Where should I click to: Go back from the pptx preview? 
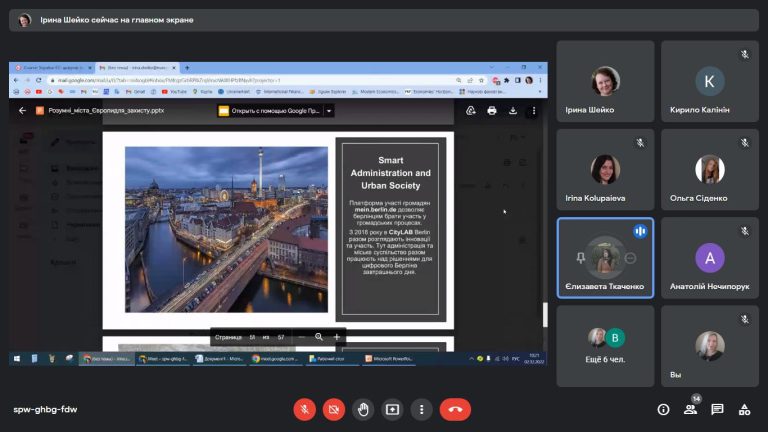[22, 111]
